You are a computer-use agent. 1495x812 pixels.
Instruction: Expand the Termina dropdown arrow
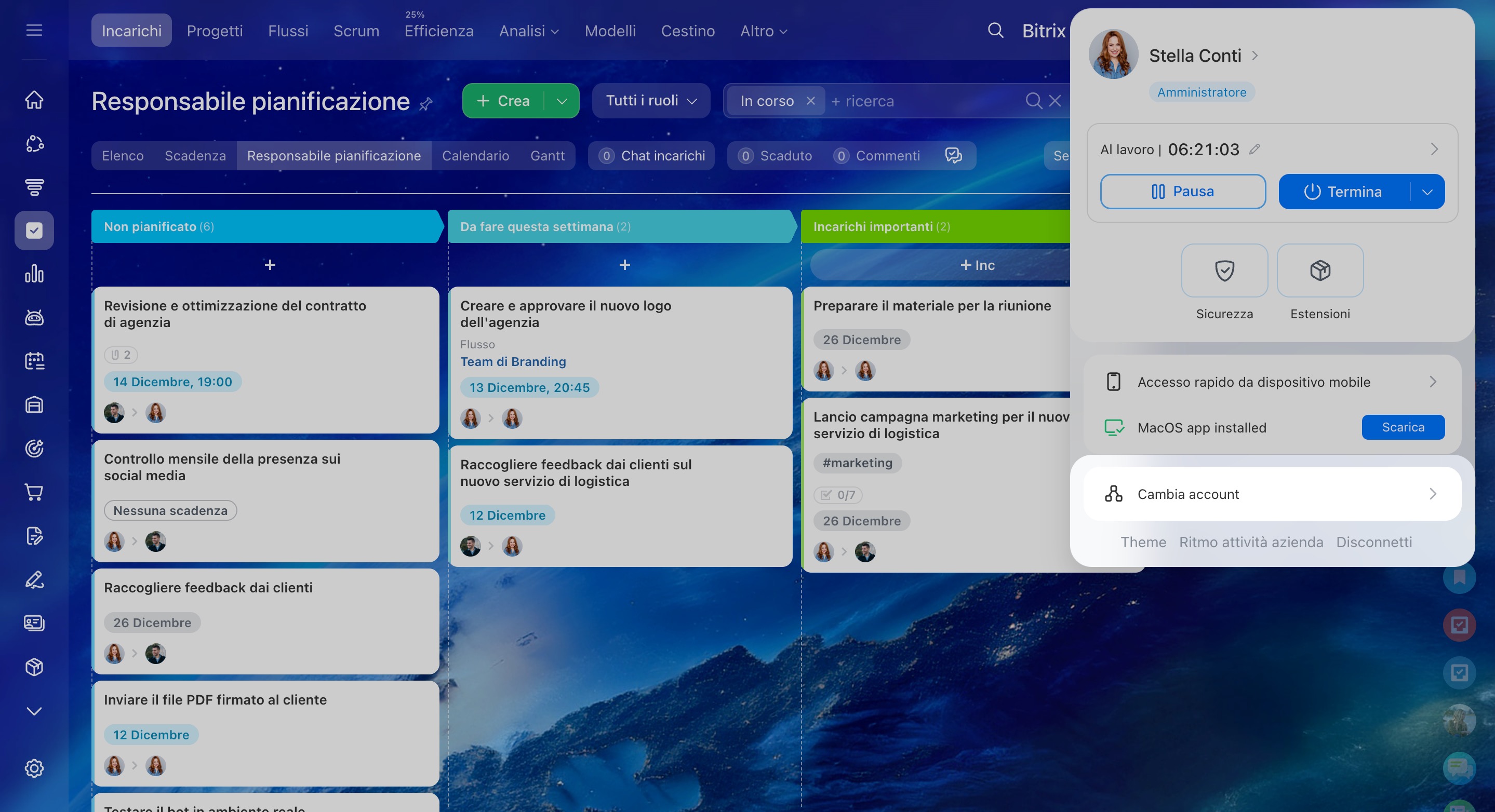tap(1427, 192)
